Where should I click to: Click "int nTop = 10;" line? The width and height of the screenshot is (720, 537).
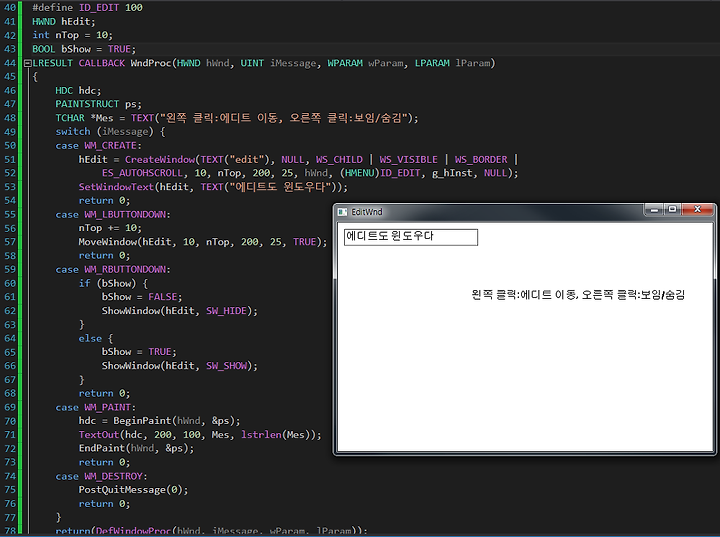(72, 35)
